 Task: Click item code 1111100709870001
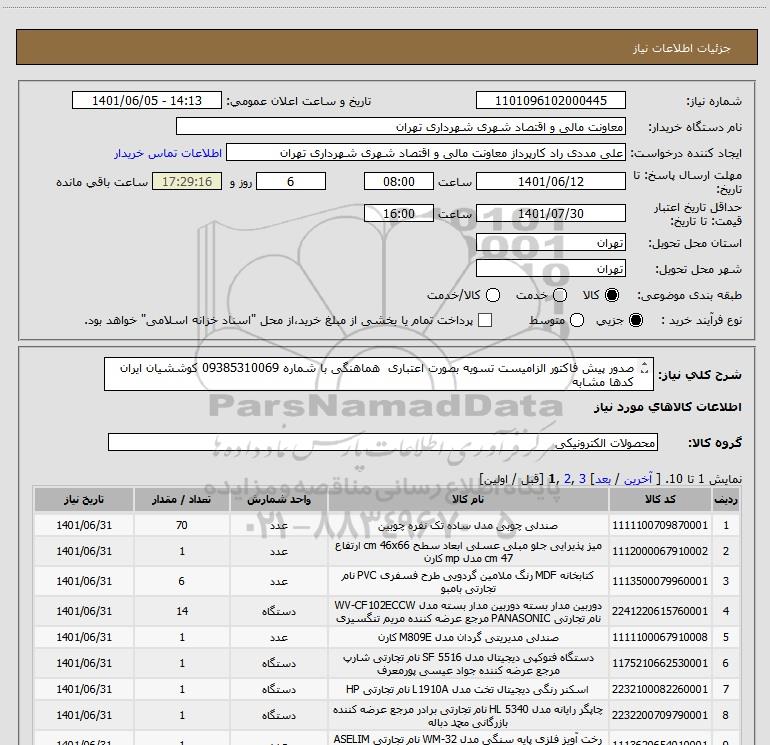(660, 525)
